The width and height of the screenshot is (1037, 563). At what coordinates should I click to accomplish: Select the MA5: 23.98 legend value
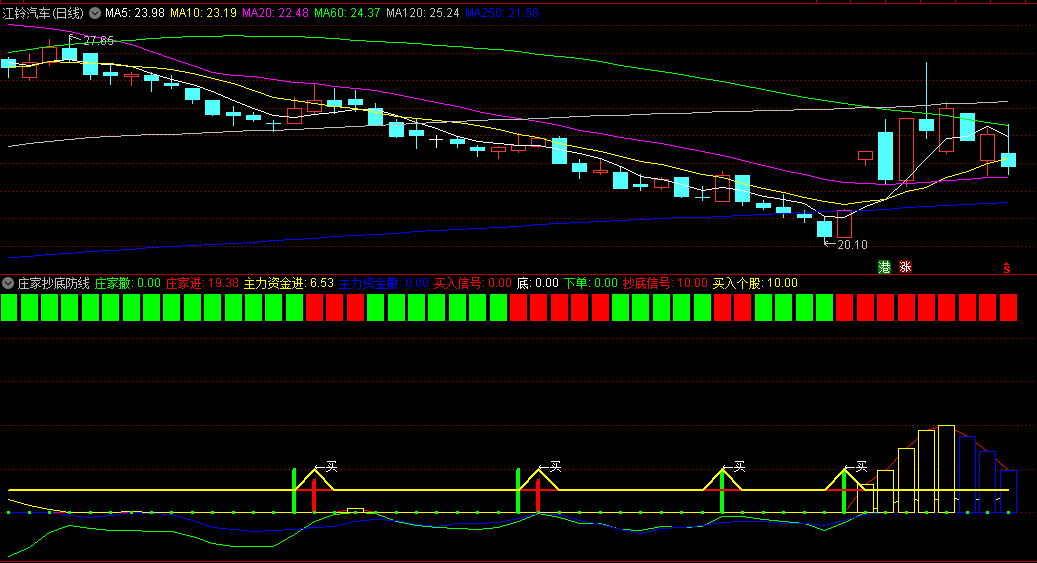tap(135, 13)
